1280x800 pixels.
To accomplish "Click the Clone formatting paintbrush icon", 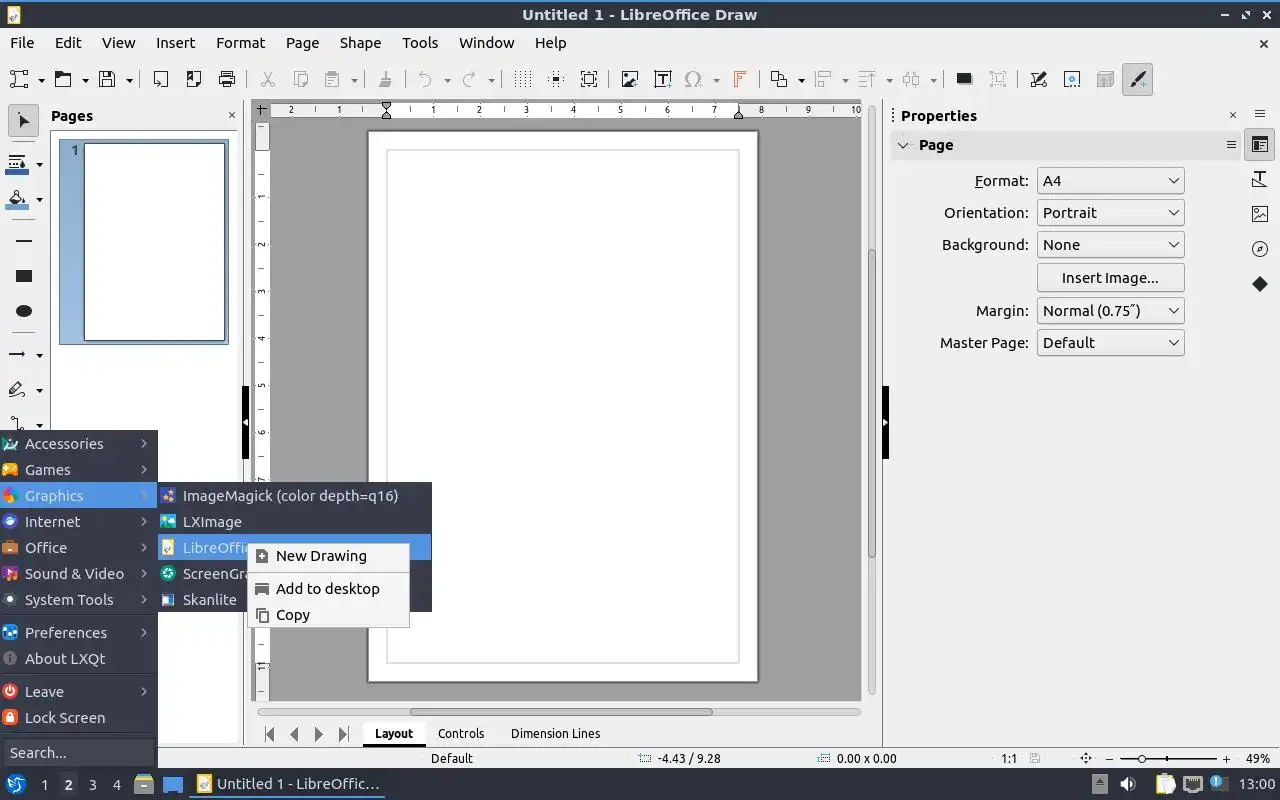I will 385,79.
